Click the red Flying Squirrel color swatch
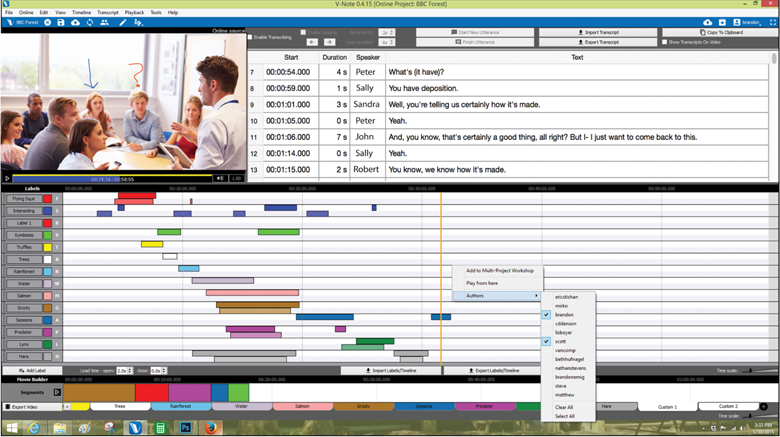This screenshot has height=437, width=780. 47,199
